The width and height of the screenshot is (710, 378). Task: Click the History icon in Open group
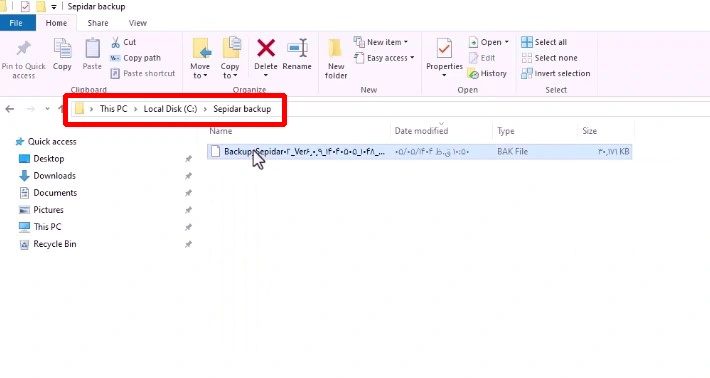pos(473,73)
